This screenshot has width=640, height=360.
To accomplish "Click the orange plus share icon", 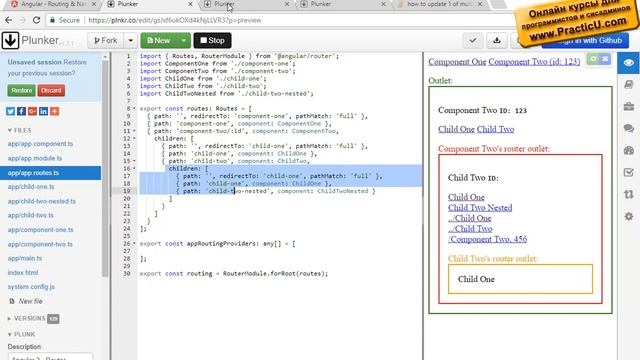I will pyautogui.click(x=54, y=111).
